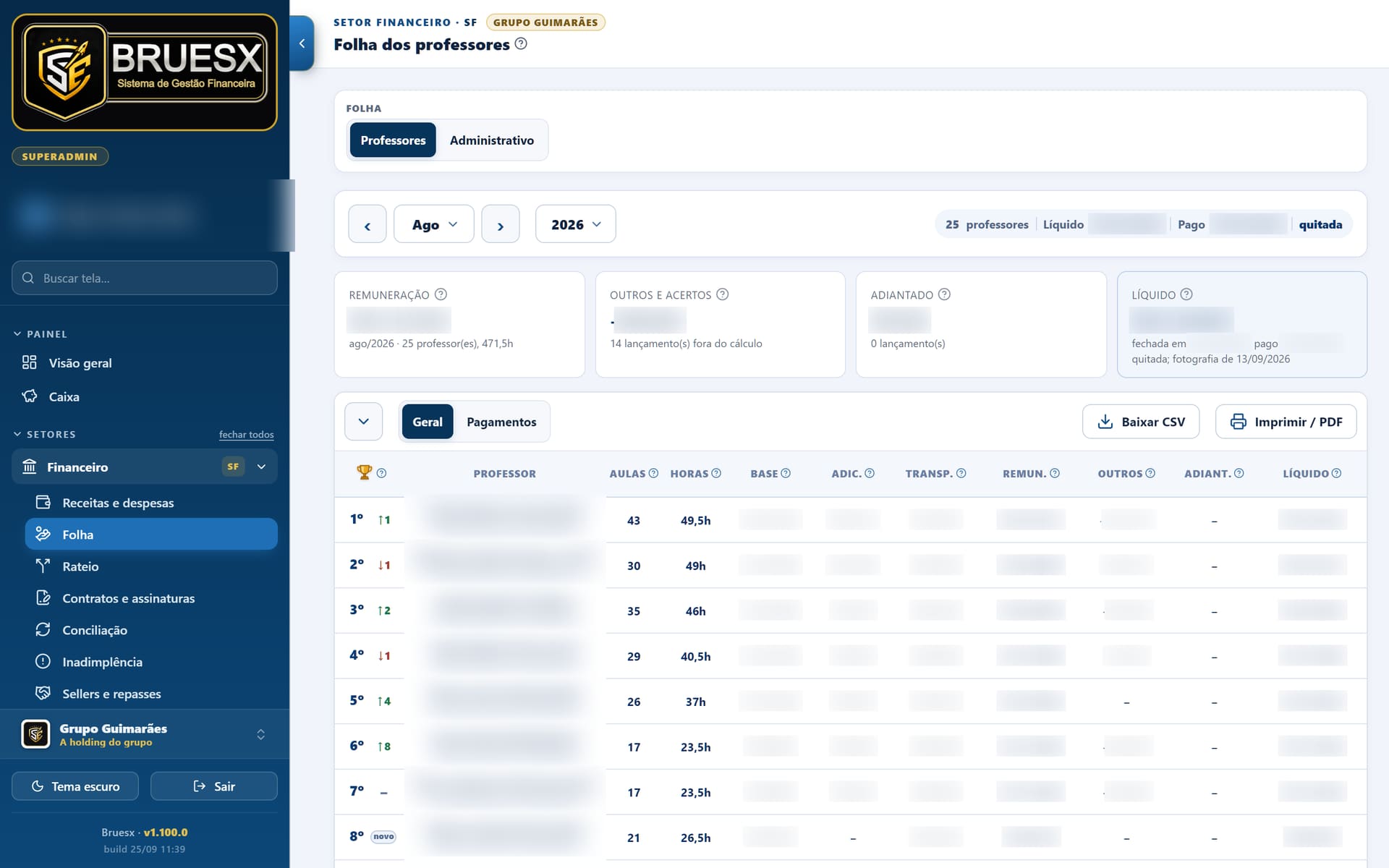Select Professores payroll segment

[x=393, y=140]
